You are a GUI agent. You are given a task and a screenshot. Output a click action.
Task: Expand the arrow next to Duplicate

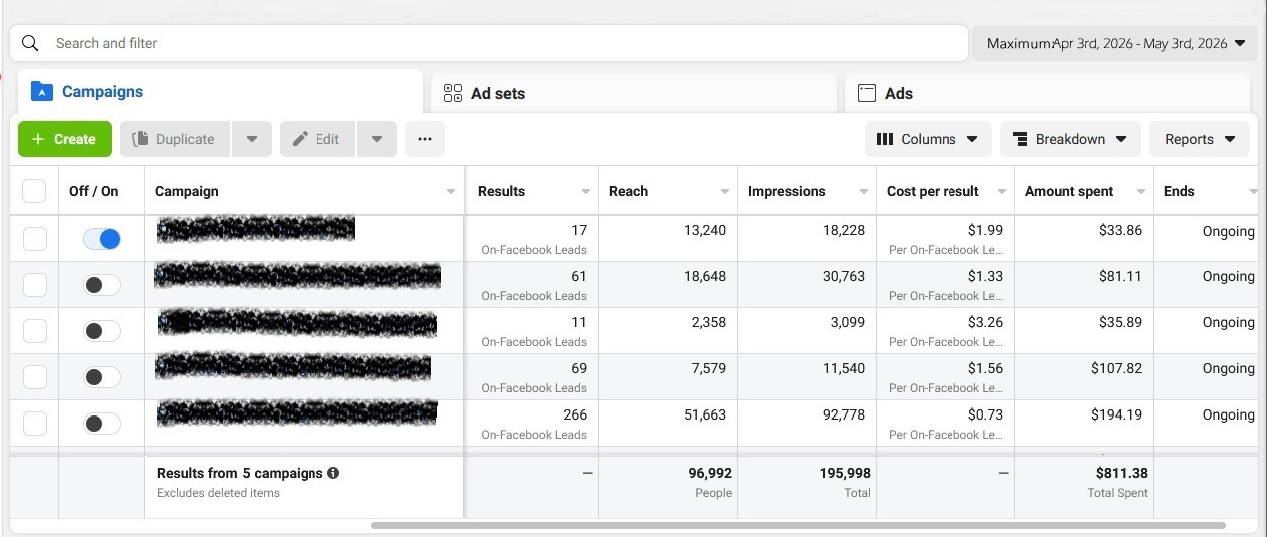pos(252,139)
